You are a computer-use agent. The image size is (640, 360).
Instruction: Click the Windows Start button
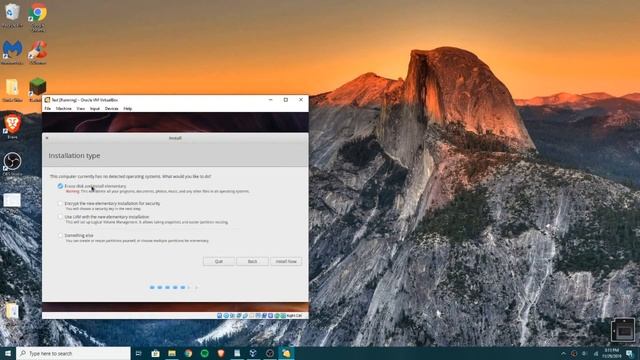click(x=8, y=353)
